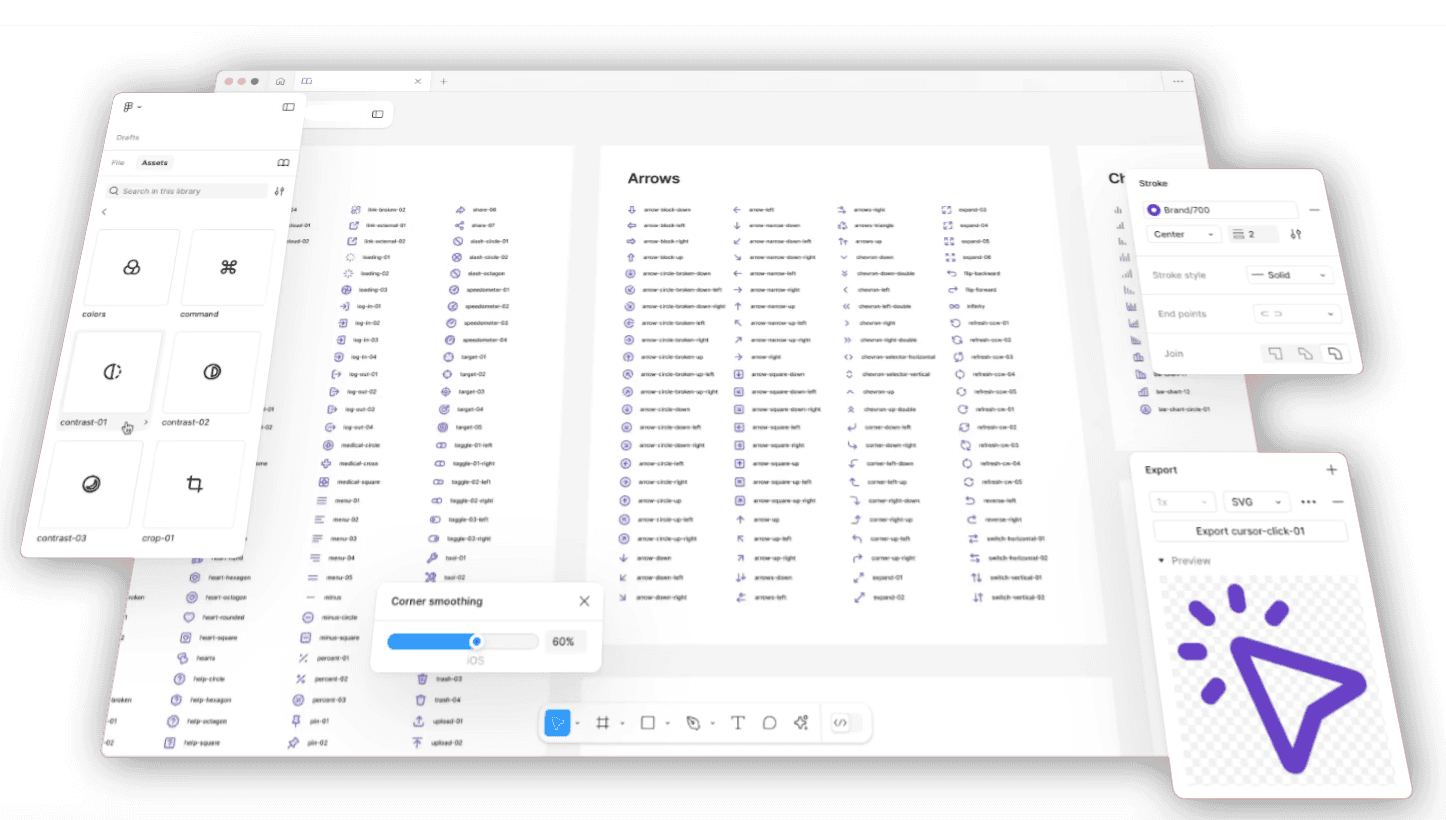Click the flip-backward icon in Arrows

pos(951,273)
